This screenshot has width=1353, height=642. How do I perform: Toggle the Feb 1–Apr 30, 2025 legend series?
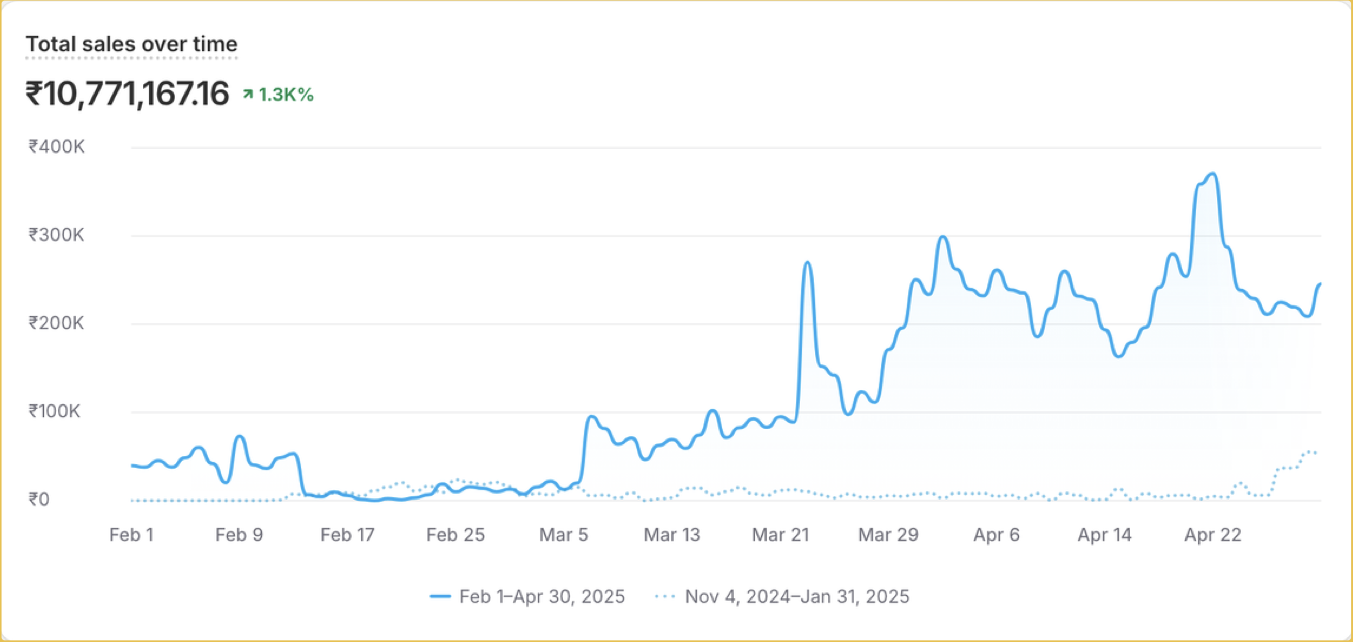pyautogui.click(x=527, y=597)
